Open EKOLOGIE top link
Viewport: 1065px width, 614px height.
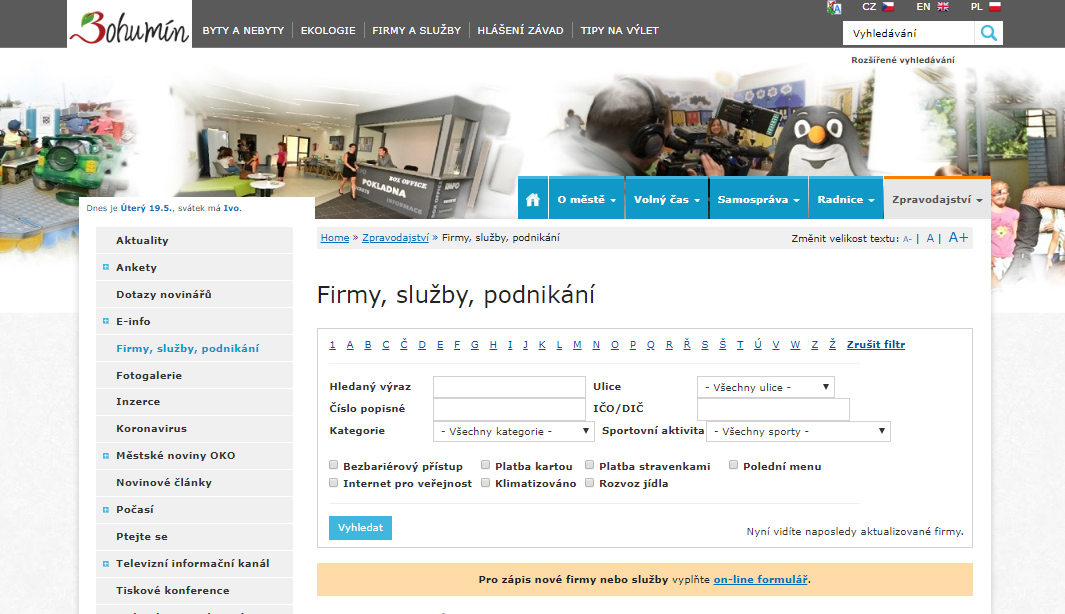pyautogui.click(x=328, y=31)
